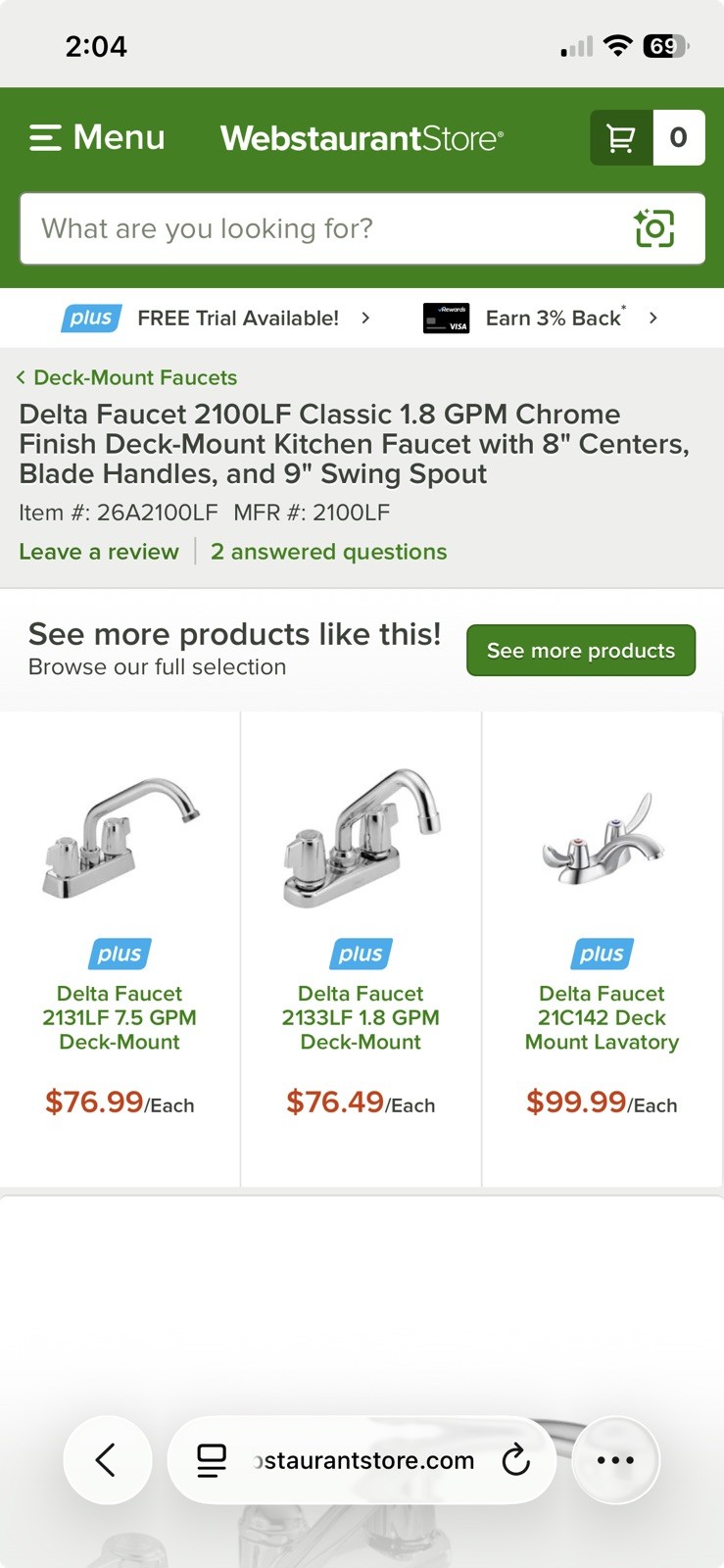Focus the product search input field
The image size is (724, 1568).
(x=323, y=228)
